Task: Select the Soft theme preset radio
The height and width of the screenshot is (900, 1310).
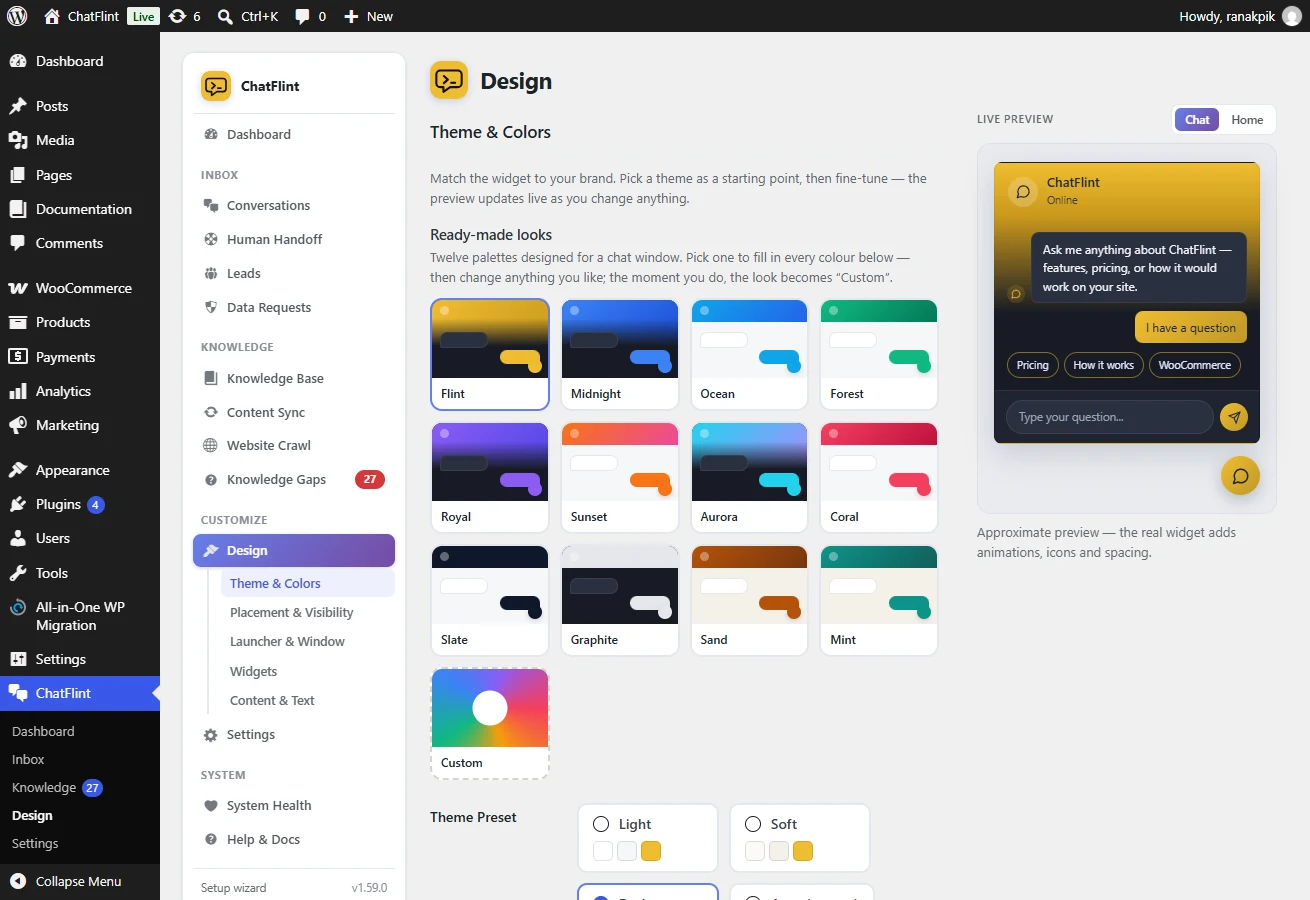Action: (x=753, y=824)
